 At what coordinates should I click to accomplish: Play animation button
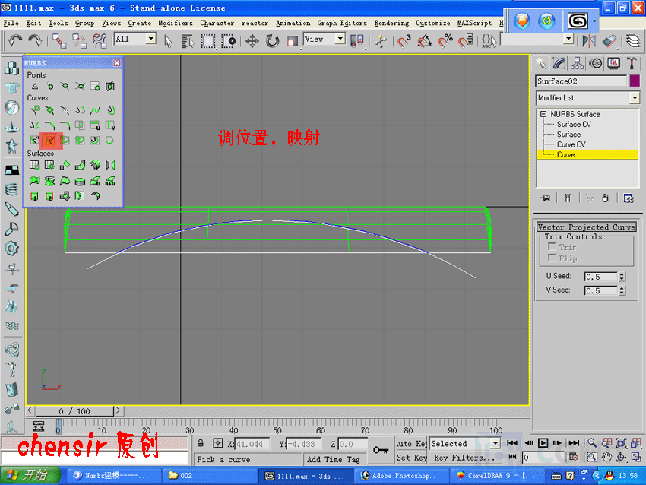(543, 443)
